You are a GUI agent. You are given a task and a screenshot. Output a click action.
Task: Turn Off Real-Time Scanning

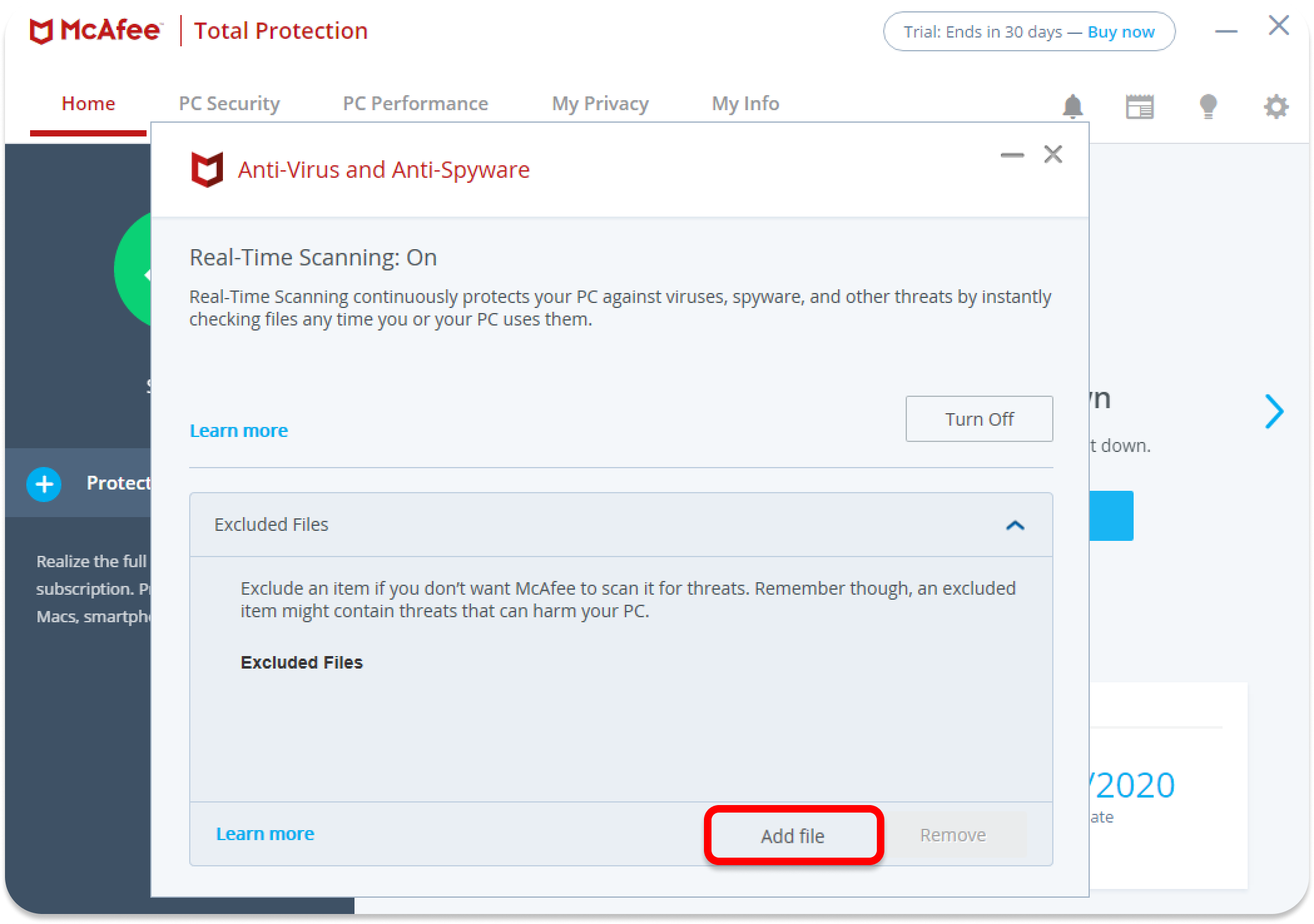[x=979, y=419]
